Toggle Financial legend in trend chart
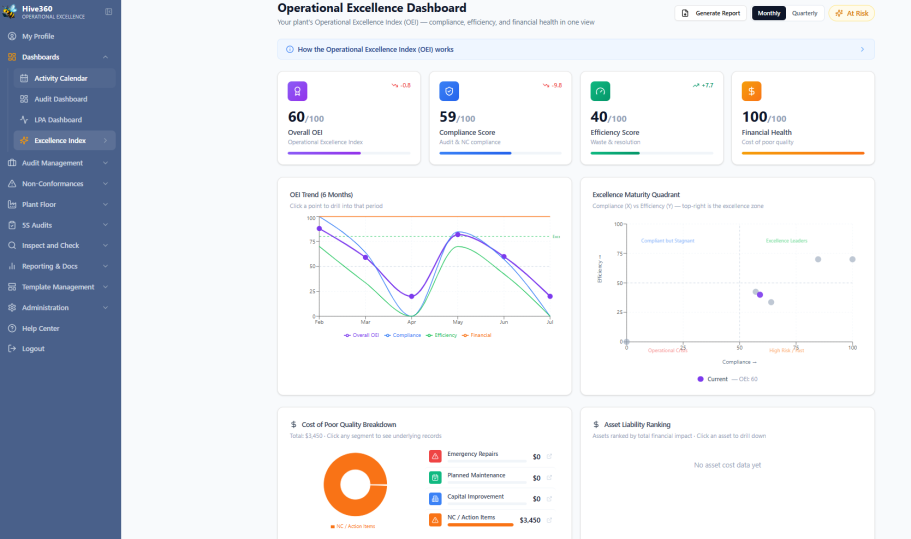The width and height of the screenshot is (911, 539). (476, 335)
